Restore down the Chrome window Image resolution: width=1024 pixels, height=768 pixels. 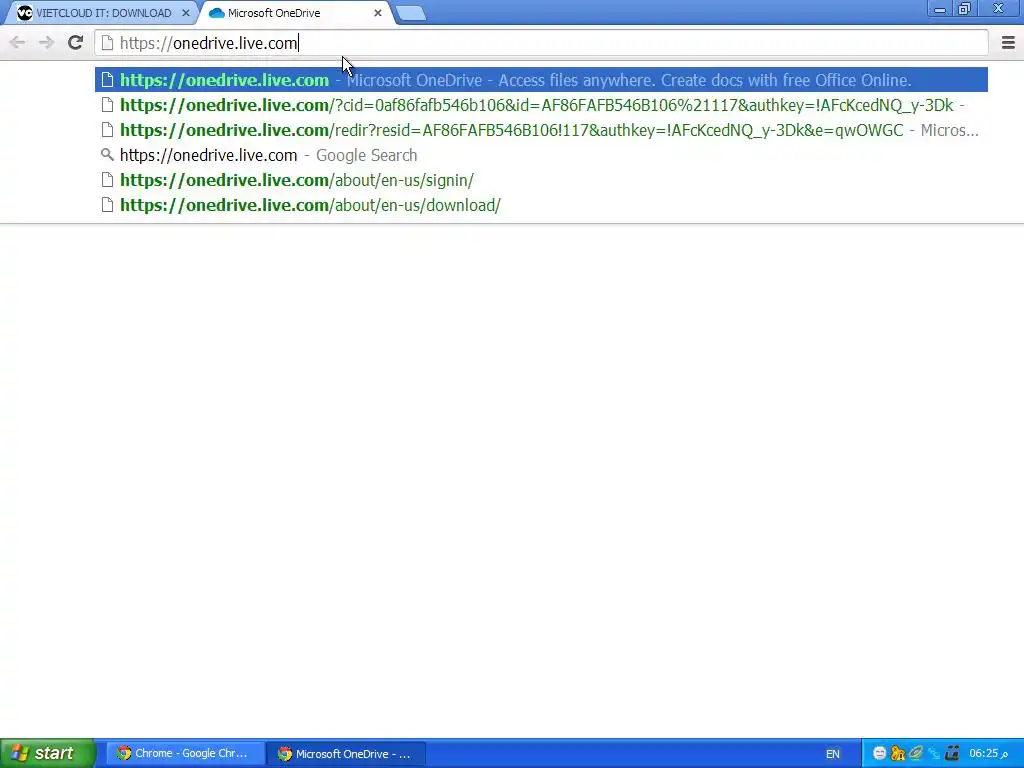[x=965, y=9]
